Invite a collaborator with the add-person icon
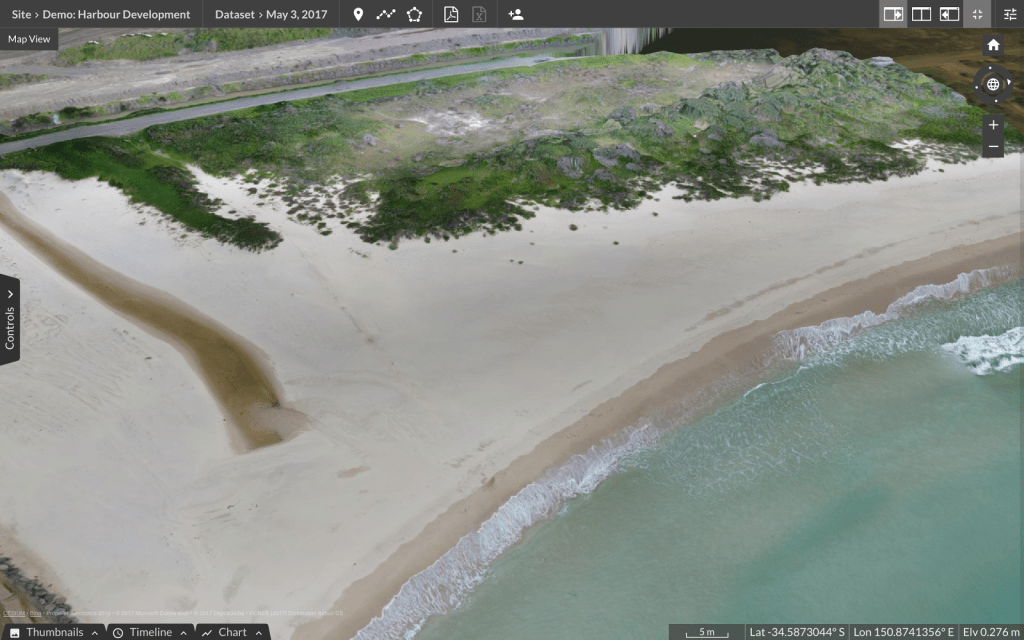The height and width of the screenshot is (640, 1024). click(x=517, y=14)
